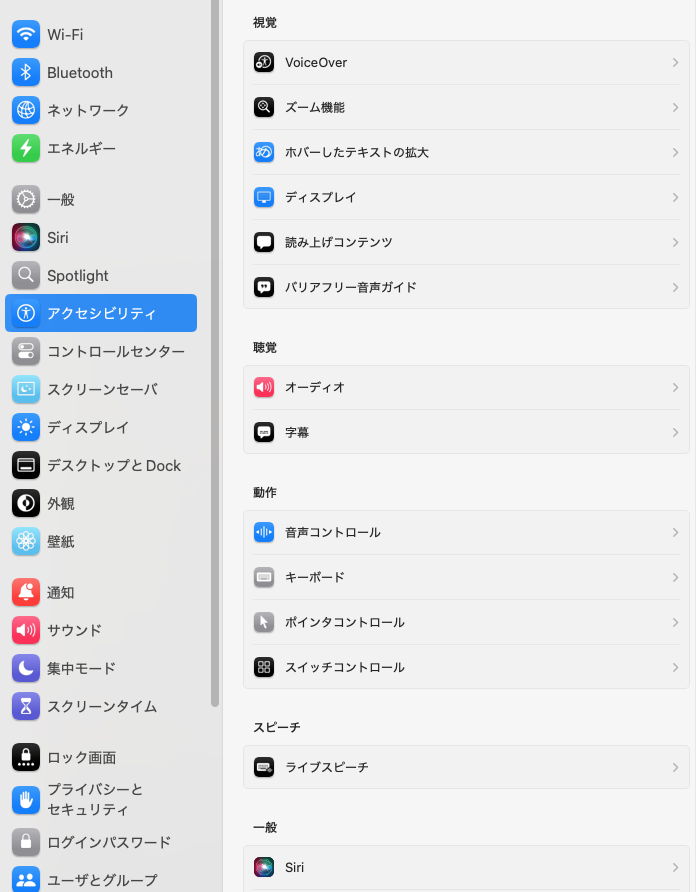Expand the ディスプレイ row chevron in 視覚
This screenshot has height=892, width=696.
point(676,197)
